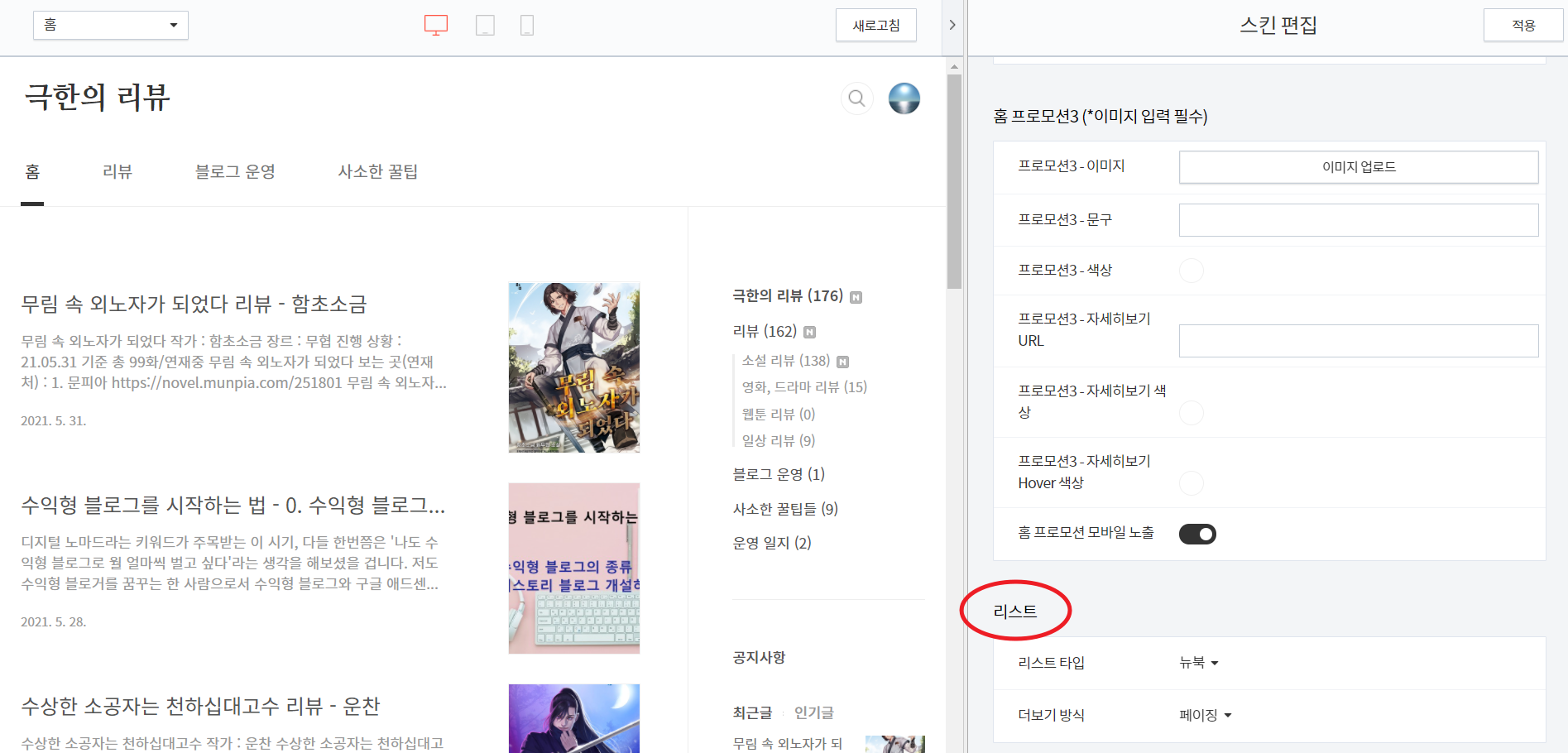Click the 새로고침 button

876,25
